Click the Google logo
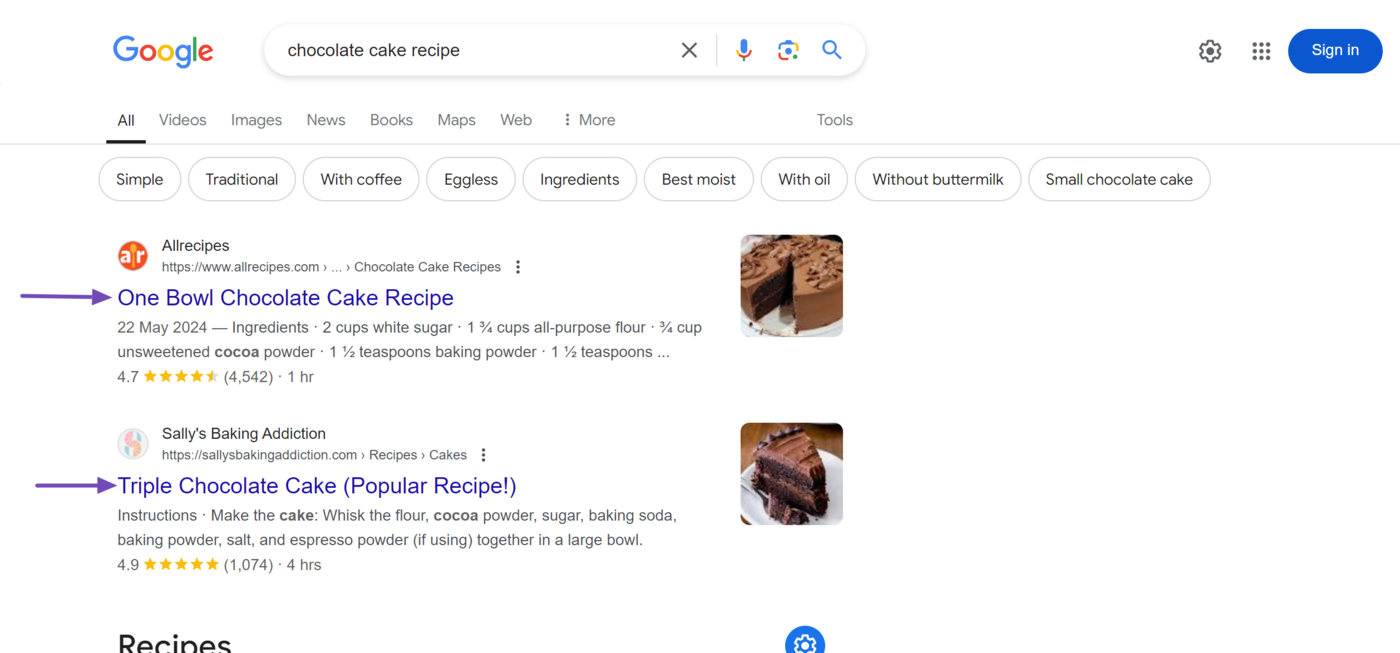 click(x=163, y=51)
